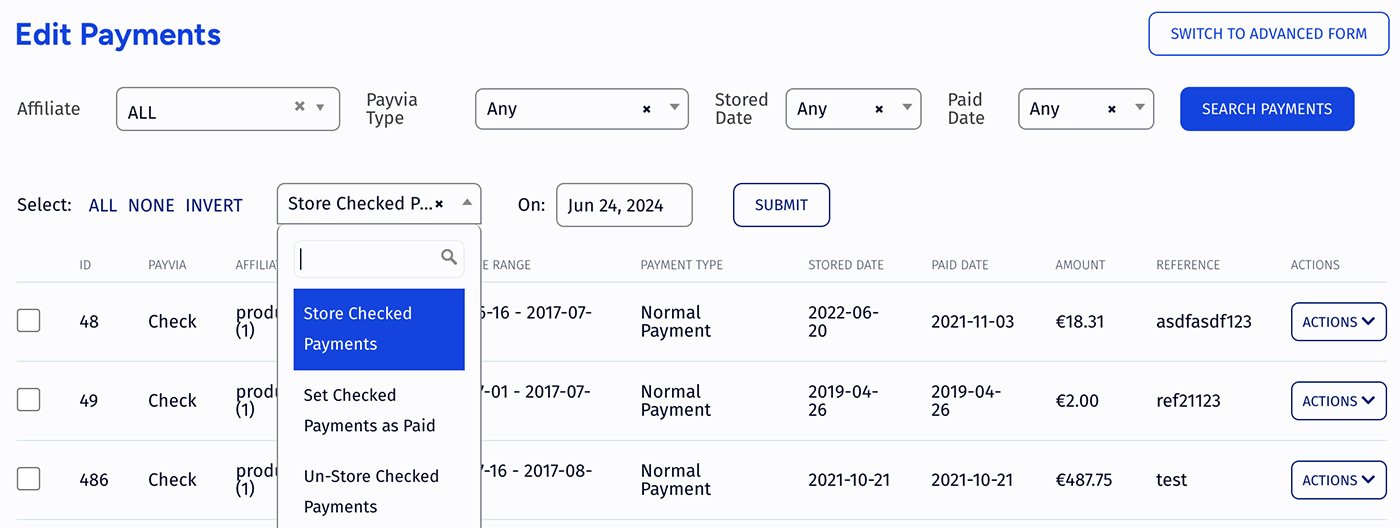Expand the Payvia Type dropdown arrow
This screenshot has height=528, width=1400.
pyautogui.click(x=674, y=108)
